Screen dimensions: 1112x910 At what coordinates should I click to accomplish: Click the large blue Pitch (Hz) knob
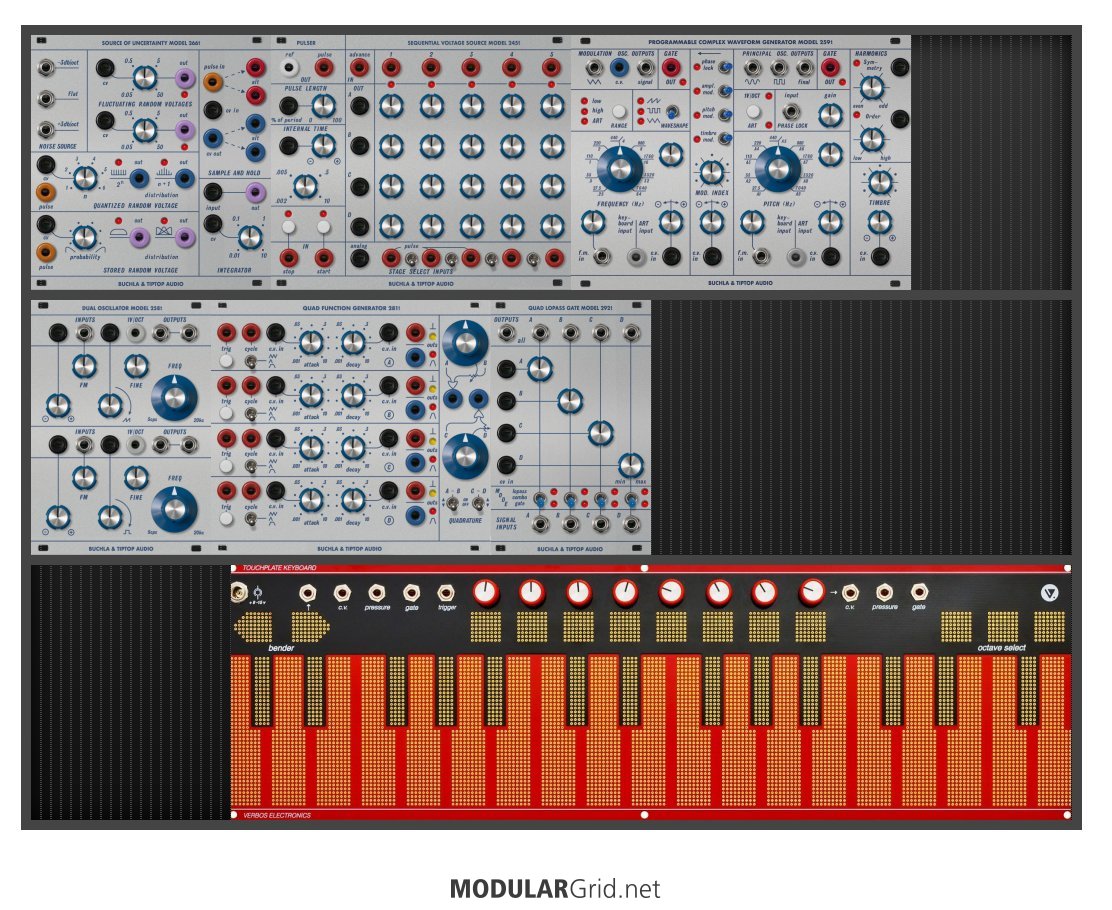[778, 169]
